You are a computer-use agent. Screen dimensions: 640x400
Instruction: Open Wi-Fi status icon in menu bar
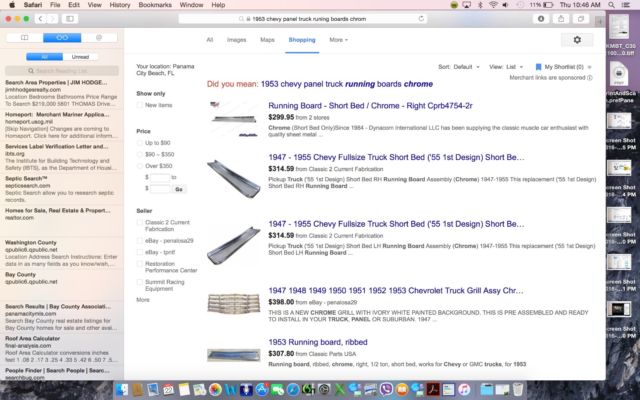click(493, 5)
